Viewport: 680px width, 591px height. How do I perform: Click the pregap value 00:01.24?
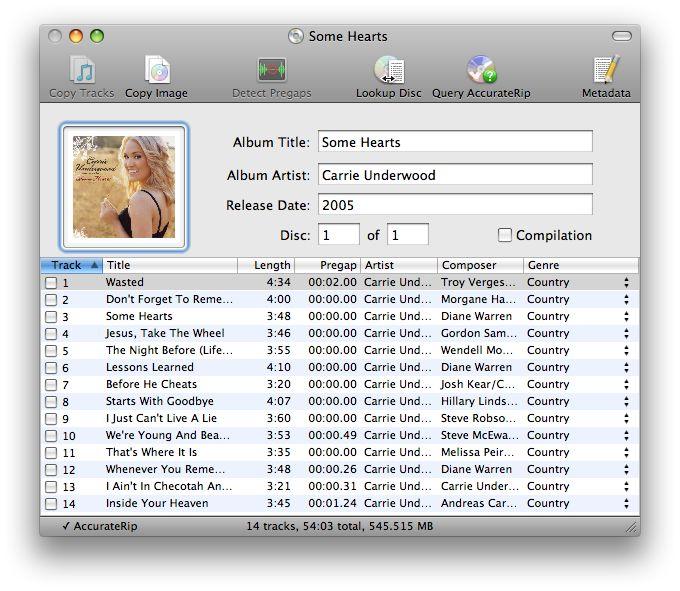(333, 503)
